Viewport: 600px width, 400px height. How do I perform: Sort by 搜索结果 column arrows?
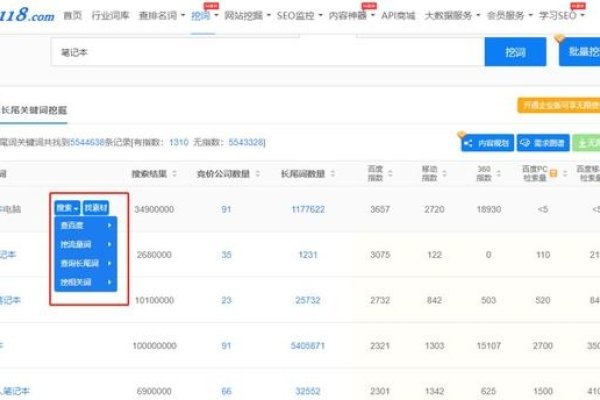[174, 174]
